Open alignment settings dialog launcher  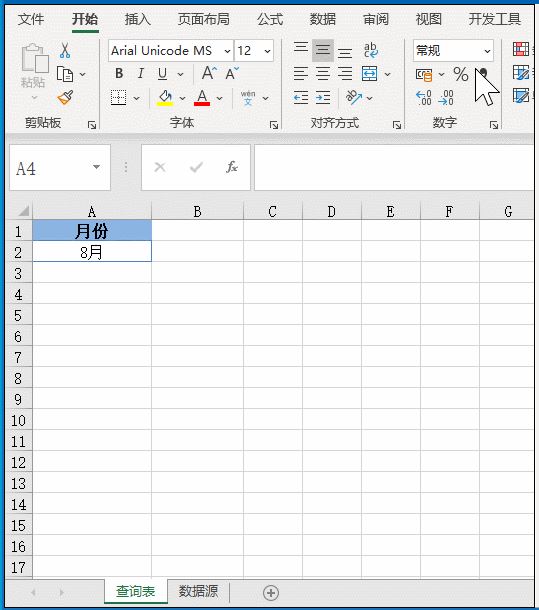point(397,125)
